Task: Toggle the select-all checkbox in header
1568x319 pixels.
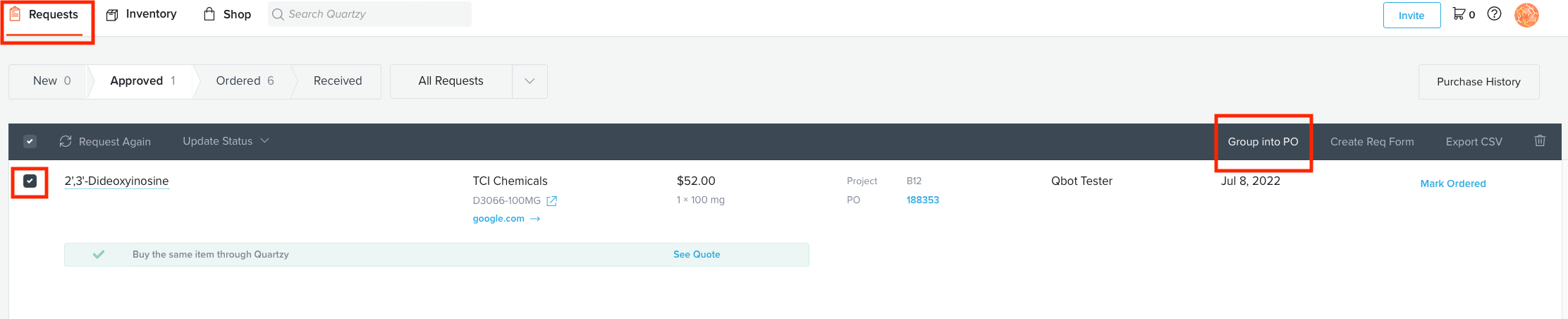Action: point(30,141)
